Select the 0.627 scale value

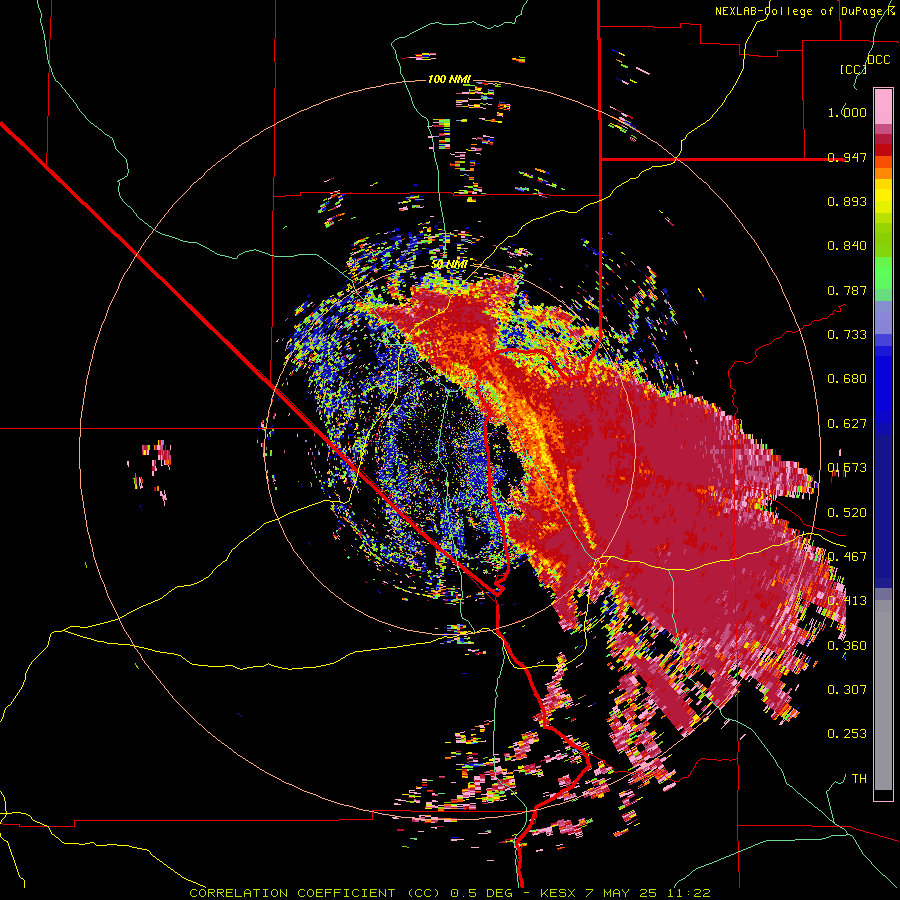[x=847, y=424]
